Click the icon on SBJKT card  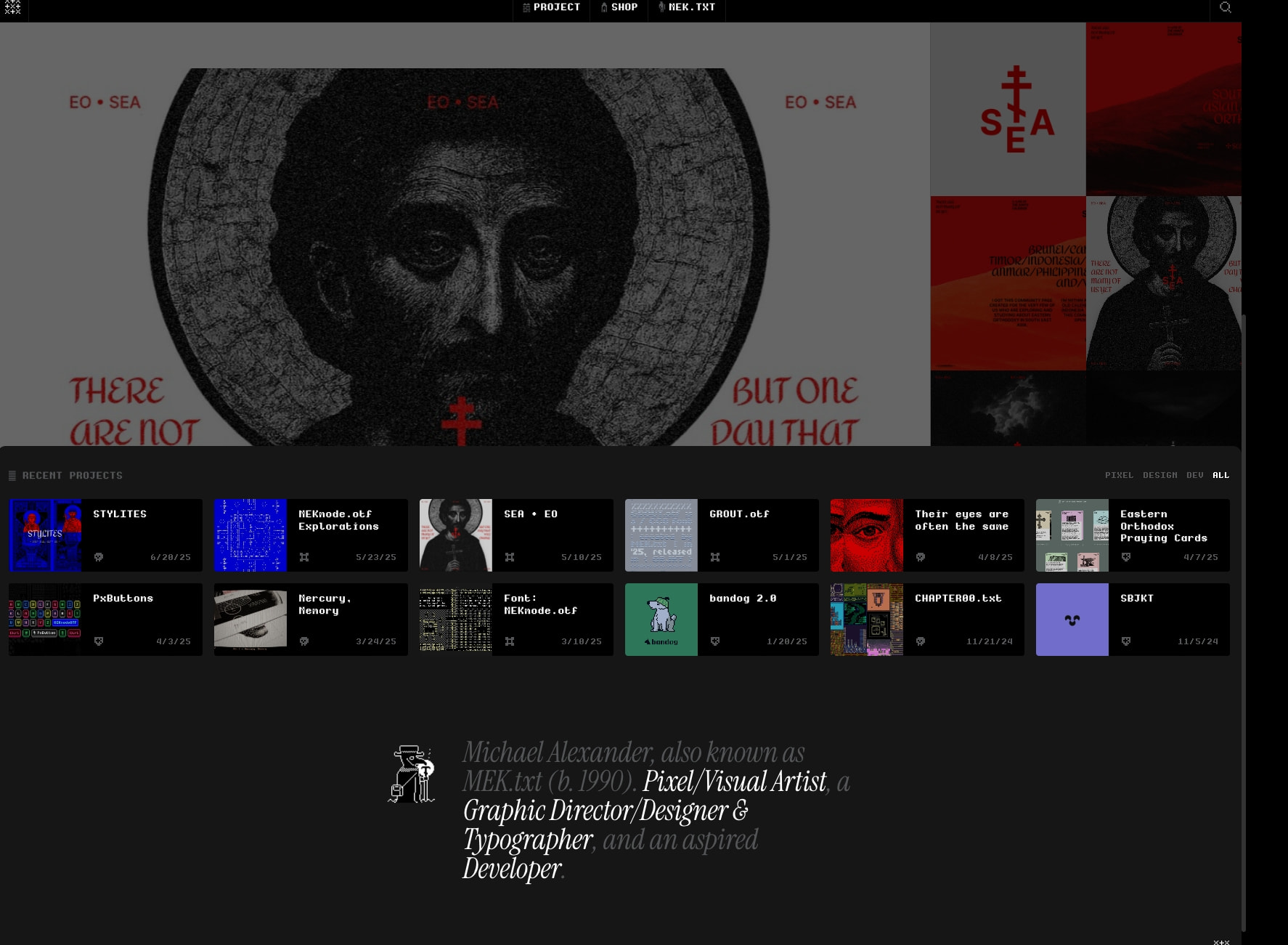pyautogui.click(x=1126, y=641)
